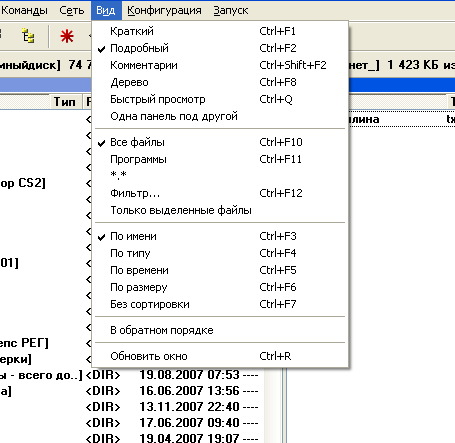
Task: Close the open Вид menu
Action: 106,10
